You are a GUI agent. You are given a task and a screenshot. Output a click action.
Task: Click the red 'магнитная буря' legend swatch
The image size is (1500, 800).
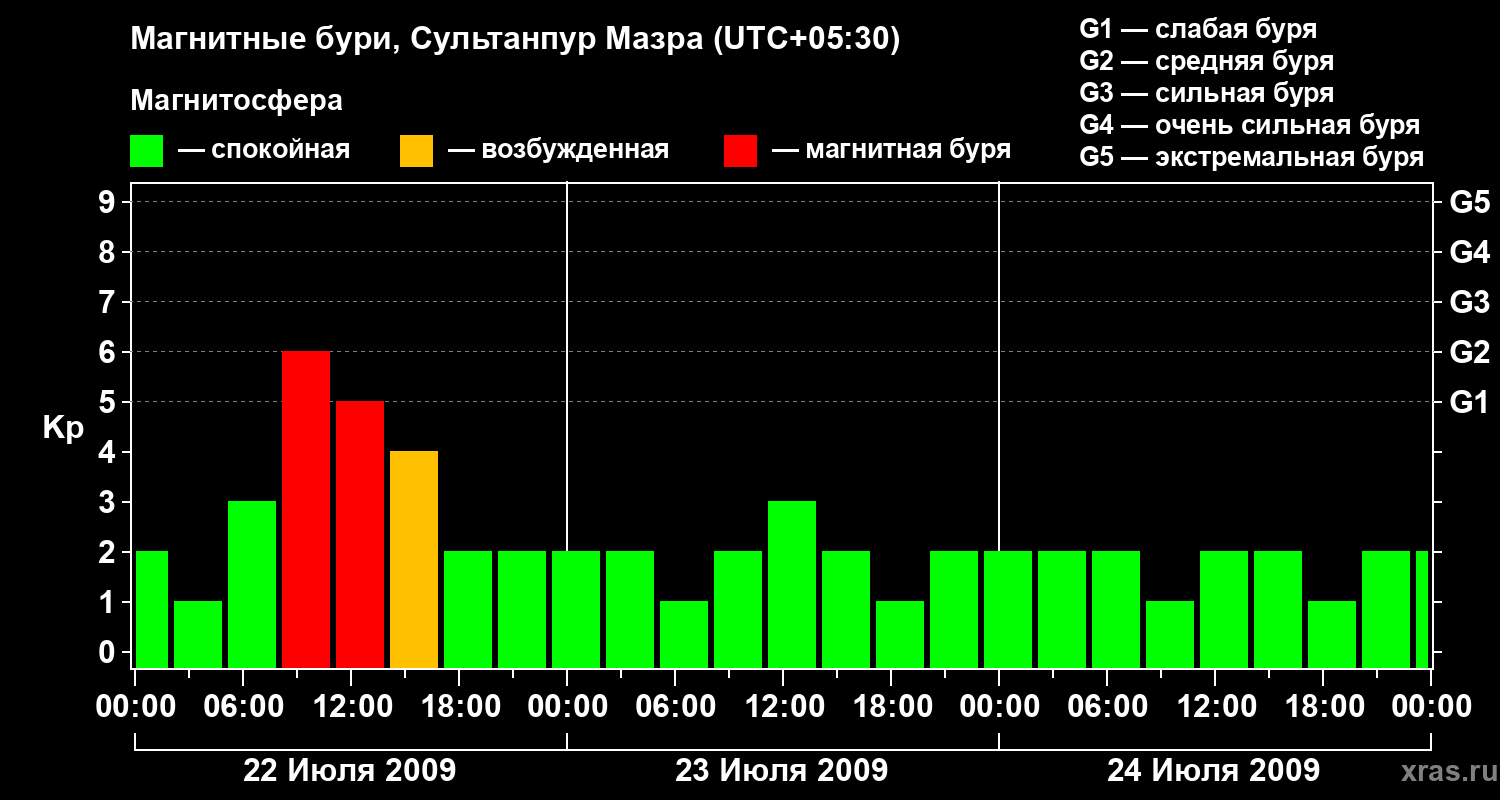(x=740, y=151)
